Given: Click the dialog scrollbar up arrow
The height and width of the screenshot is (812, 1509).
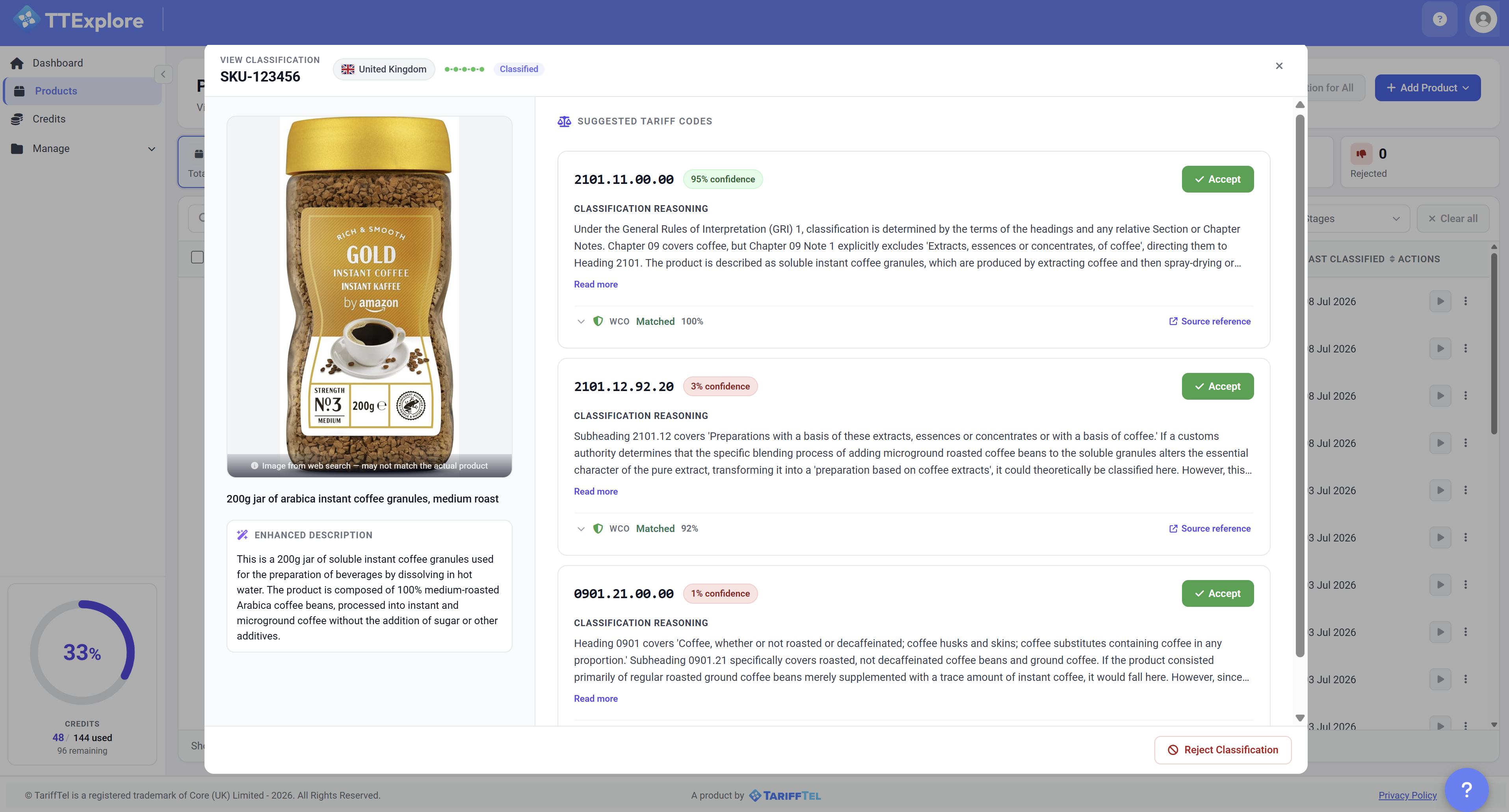Looking at the screenshot, I should click(x=1299, y=105).
